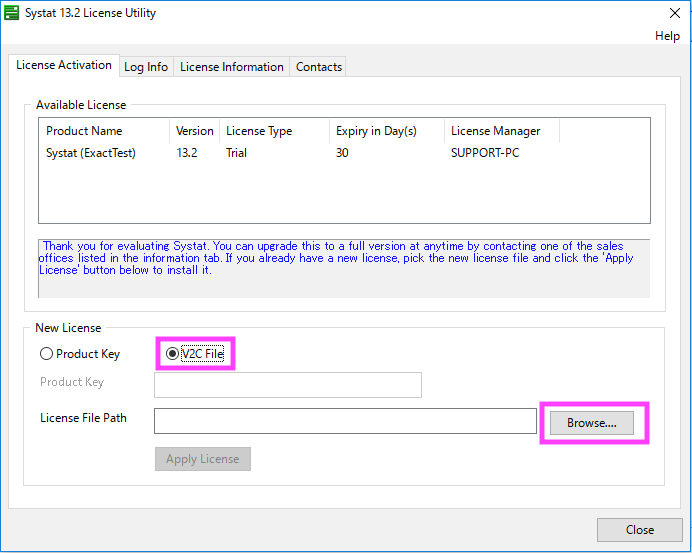
Task: Click the Expiry in Day(s) column header
Action: [387, 131]
